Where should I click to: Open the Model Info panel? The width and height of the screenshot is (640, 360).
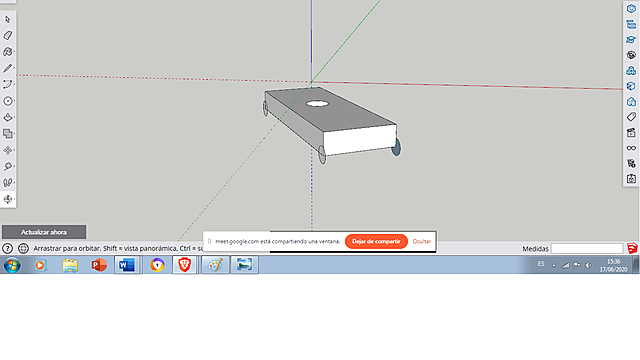pos(631,164)
